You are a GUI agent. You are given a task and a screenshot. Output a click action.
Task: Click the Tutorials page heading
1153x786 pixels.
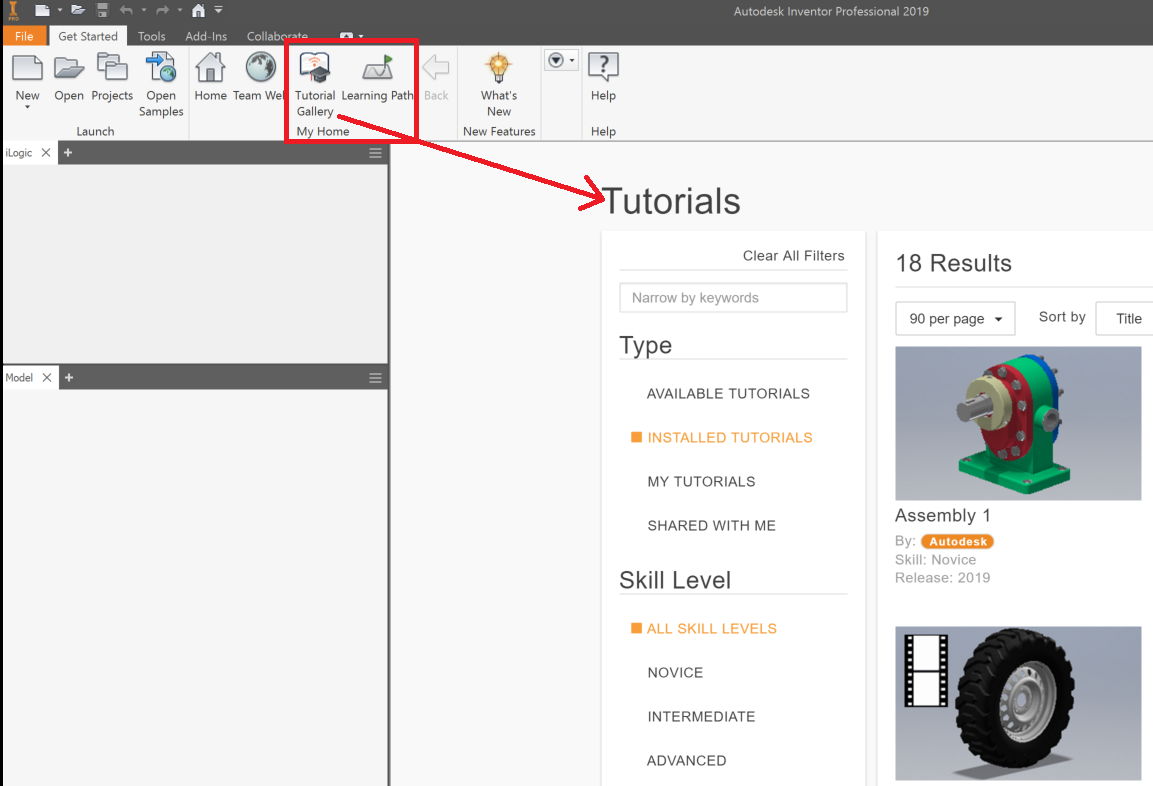pos(671,202)
